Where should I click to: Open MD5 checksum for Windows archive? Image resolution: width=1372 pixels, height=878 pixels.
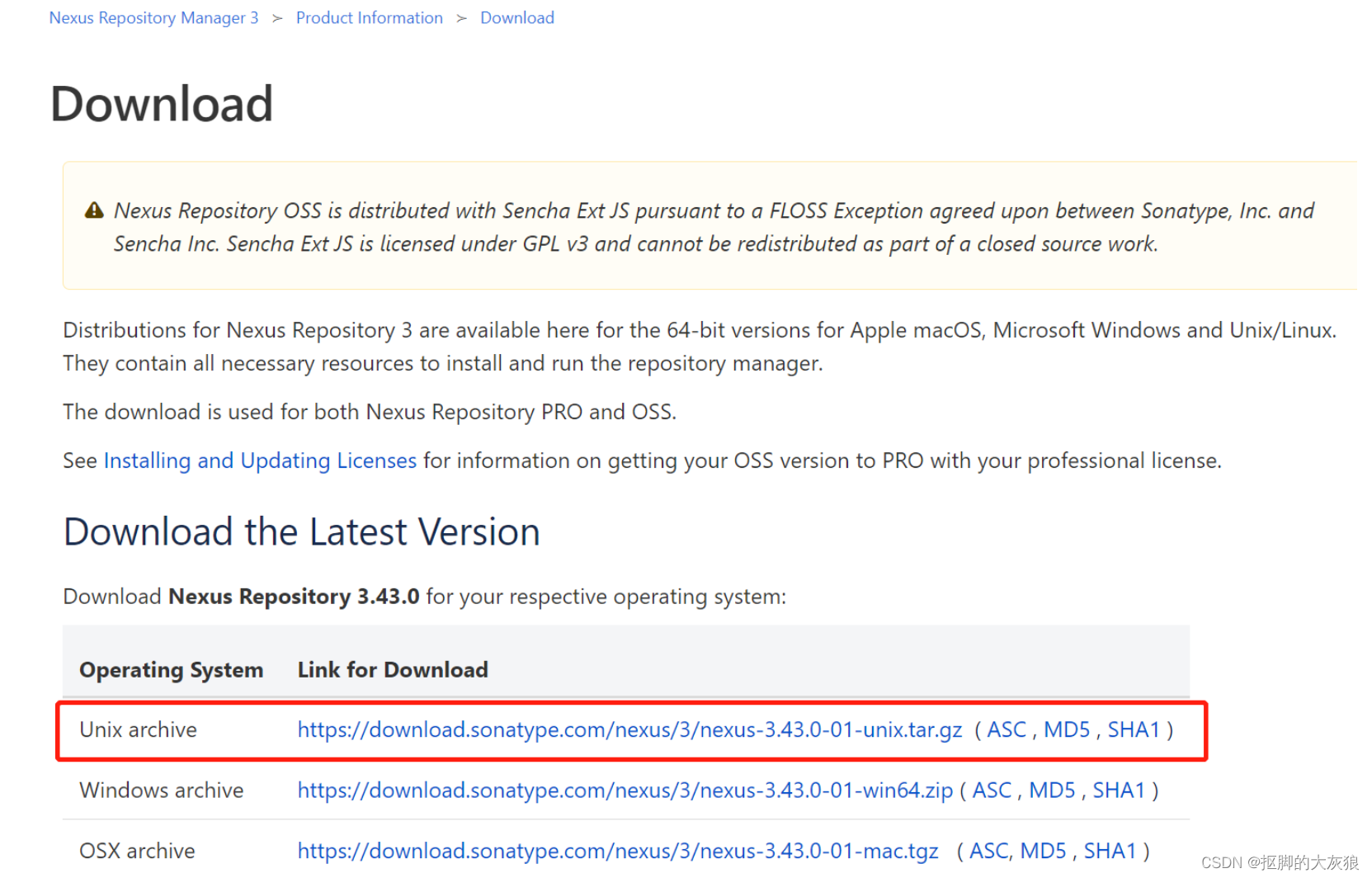click(x=1052, y=791)
